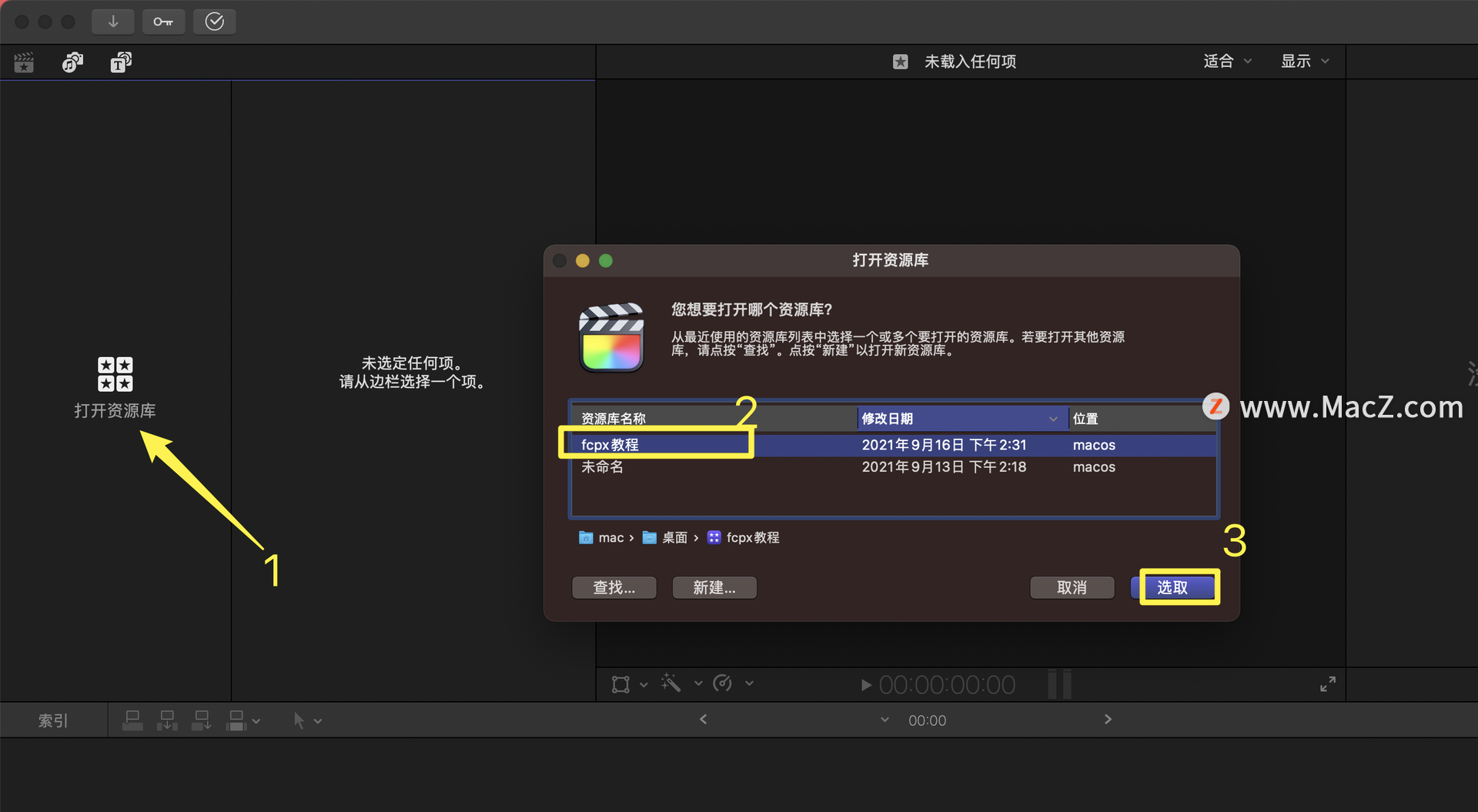Show the titles and generators sidebar
The image size is (1478, 812).
(x=121, y=62)
